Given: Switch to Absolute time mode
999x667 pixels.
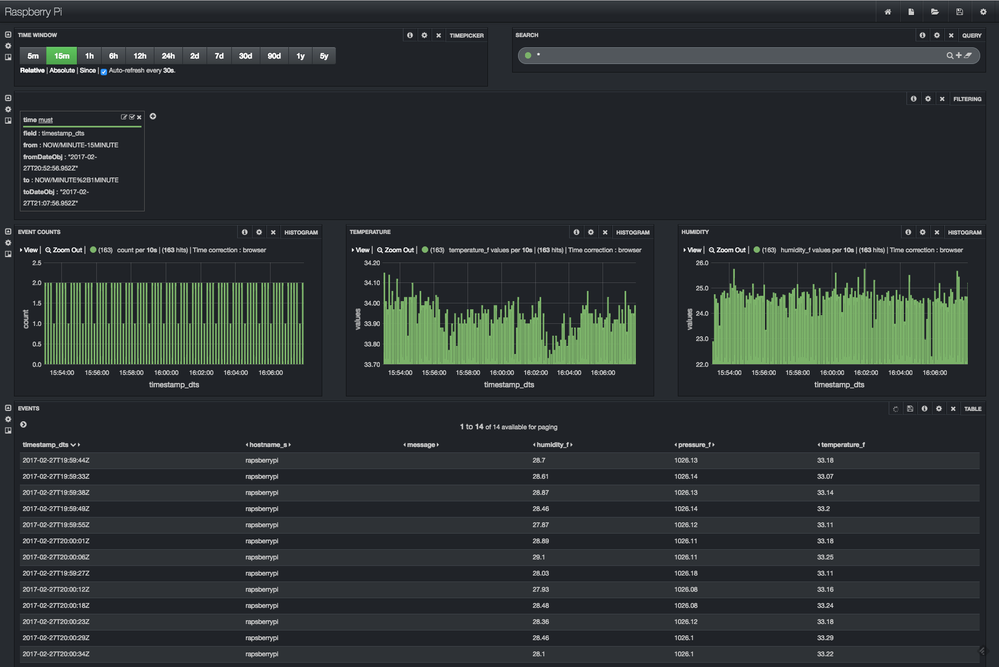Looking at the screenshot, I should click(62, 70).
